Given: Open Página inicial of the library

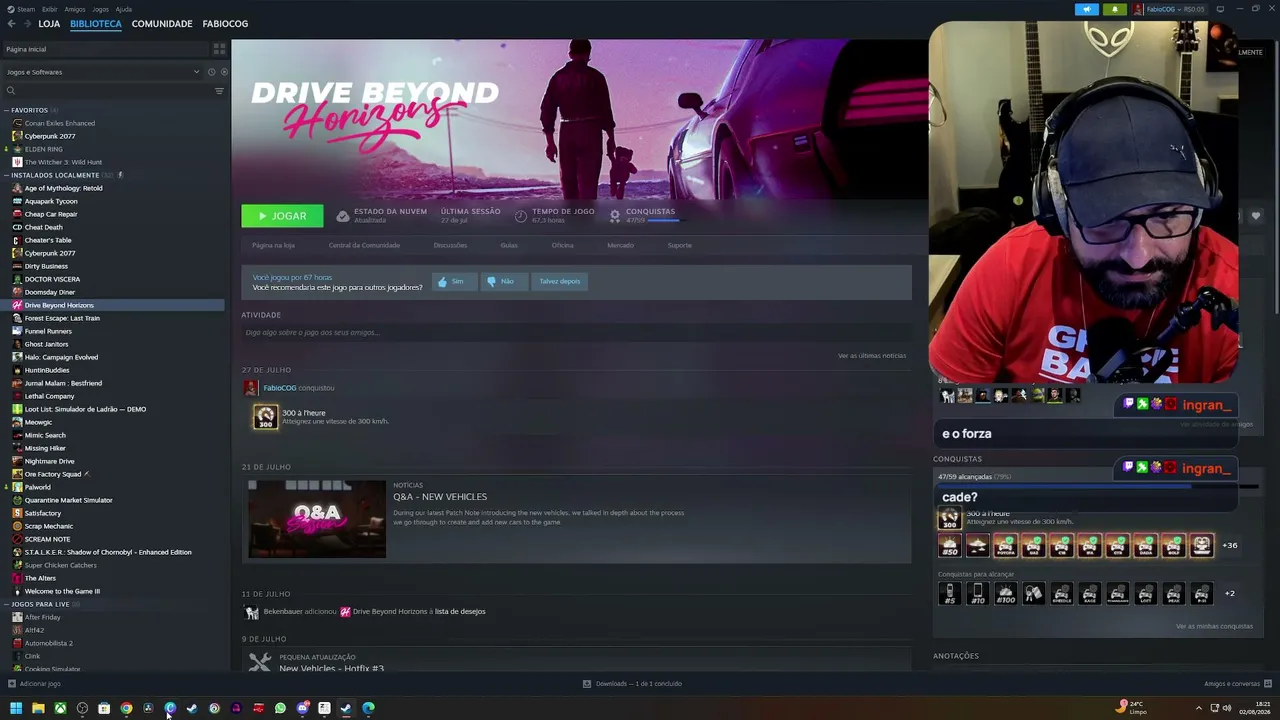Looking at the screenshot, I should tap(106, 49).
